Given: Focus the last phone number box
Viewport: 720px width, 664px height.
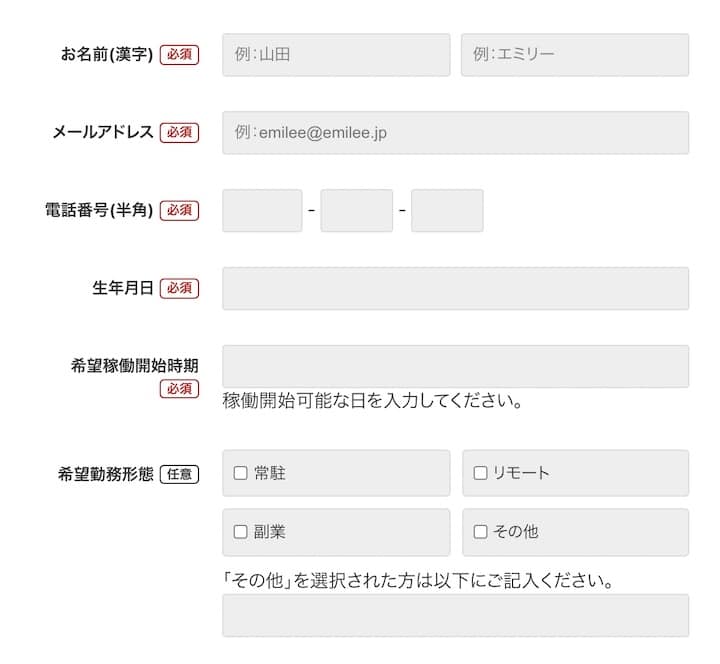Looking at the screenshot, I should [446, 211].
